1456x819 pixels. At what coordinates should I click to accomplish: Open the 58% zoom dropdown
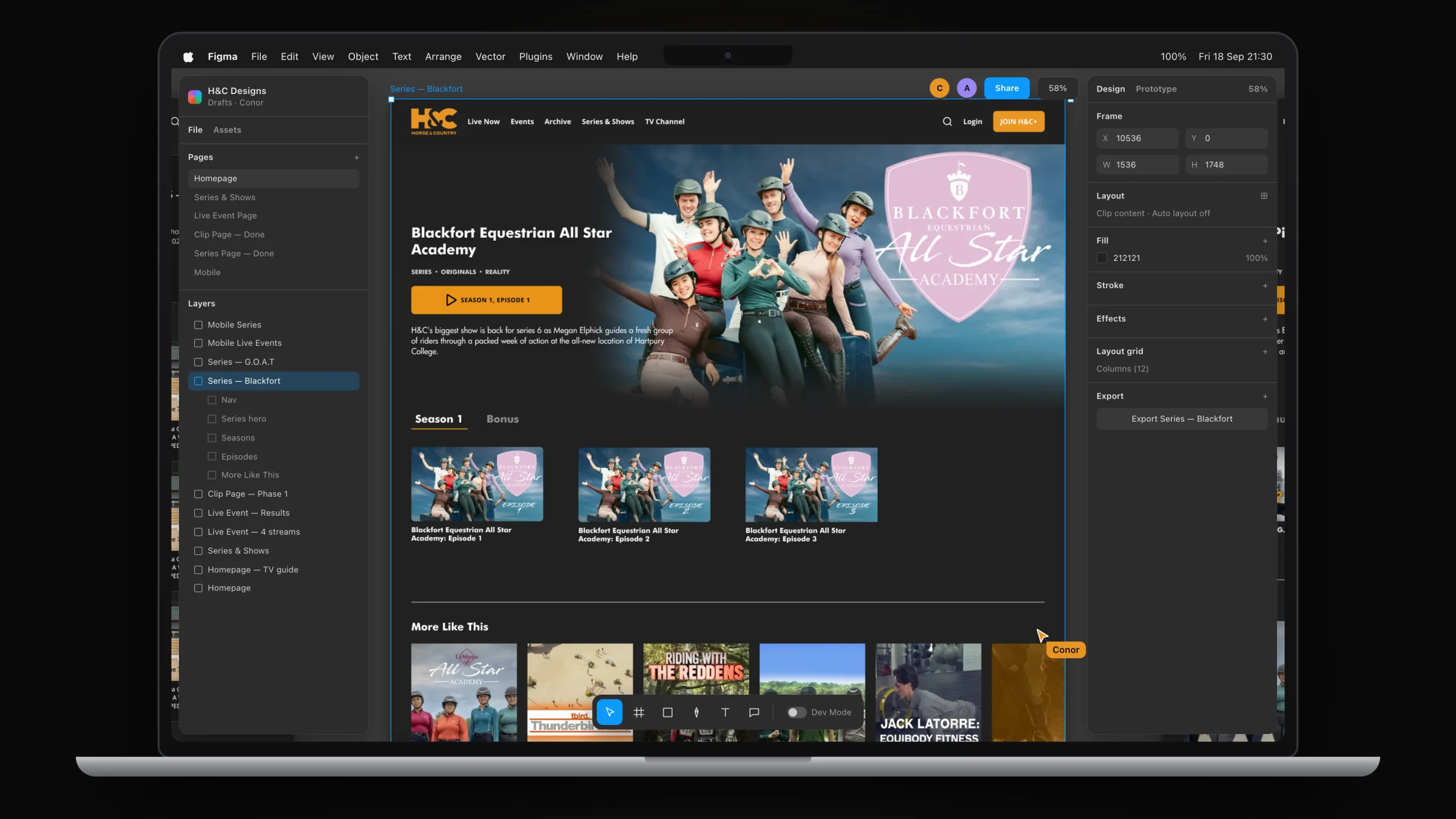tap(1057, 88)
